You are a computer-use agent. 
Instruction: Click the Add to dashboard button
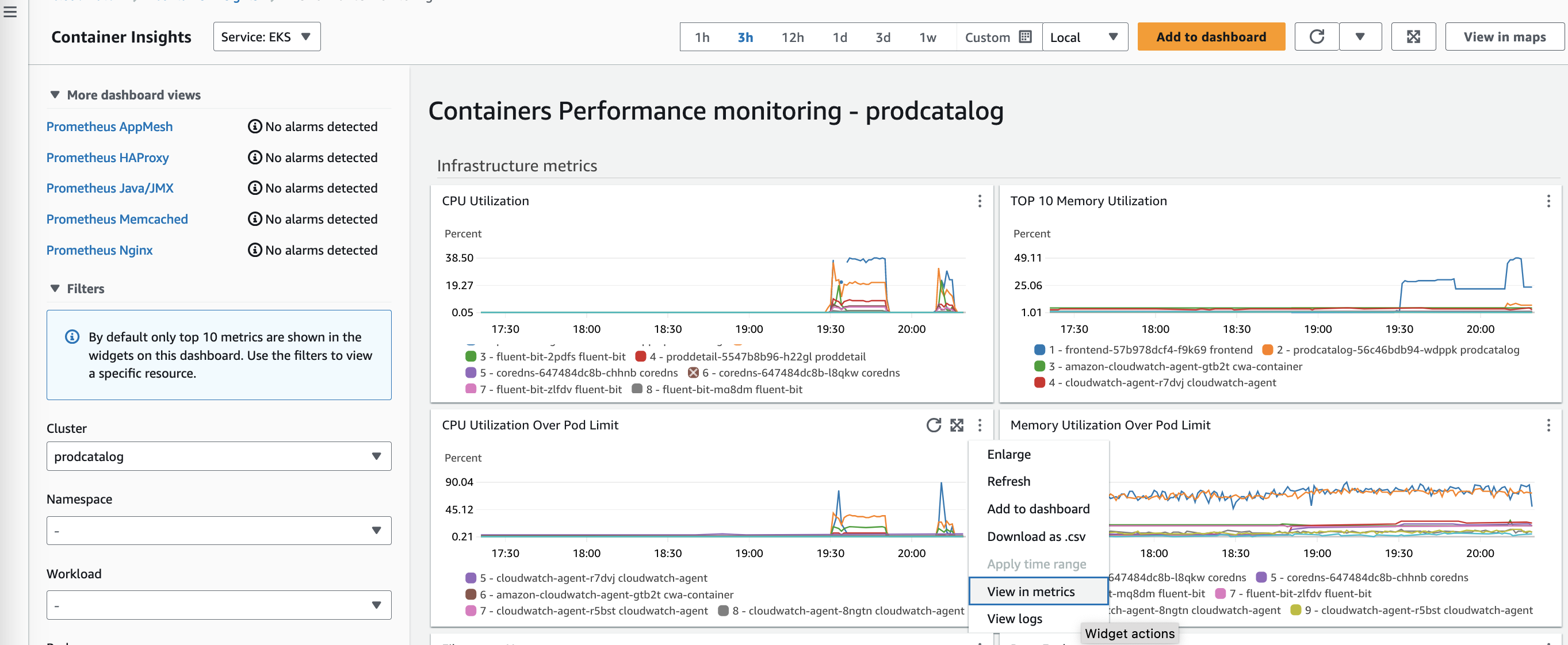tap(1211, 37)
